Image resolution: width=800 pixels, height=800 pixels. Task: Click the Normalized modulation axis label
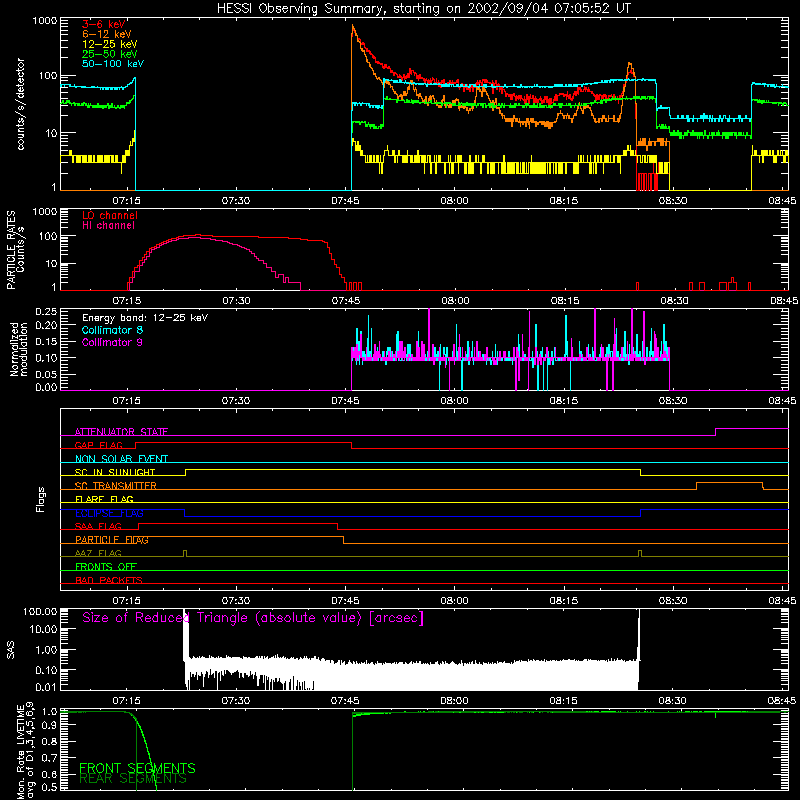[x=18, y=349]
